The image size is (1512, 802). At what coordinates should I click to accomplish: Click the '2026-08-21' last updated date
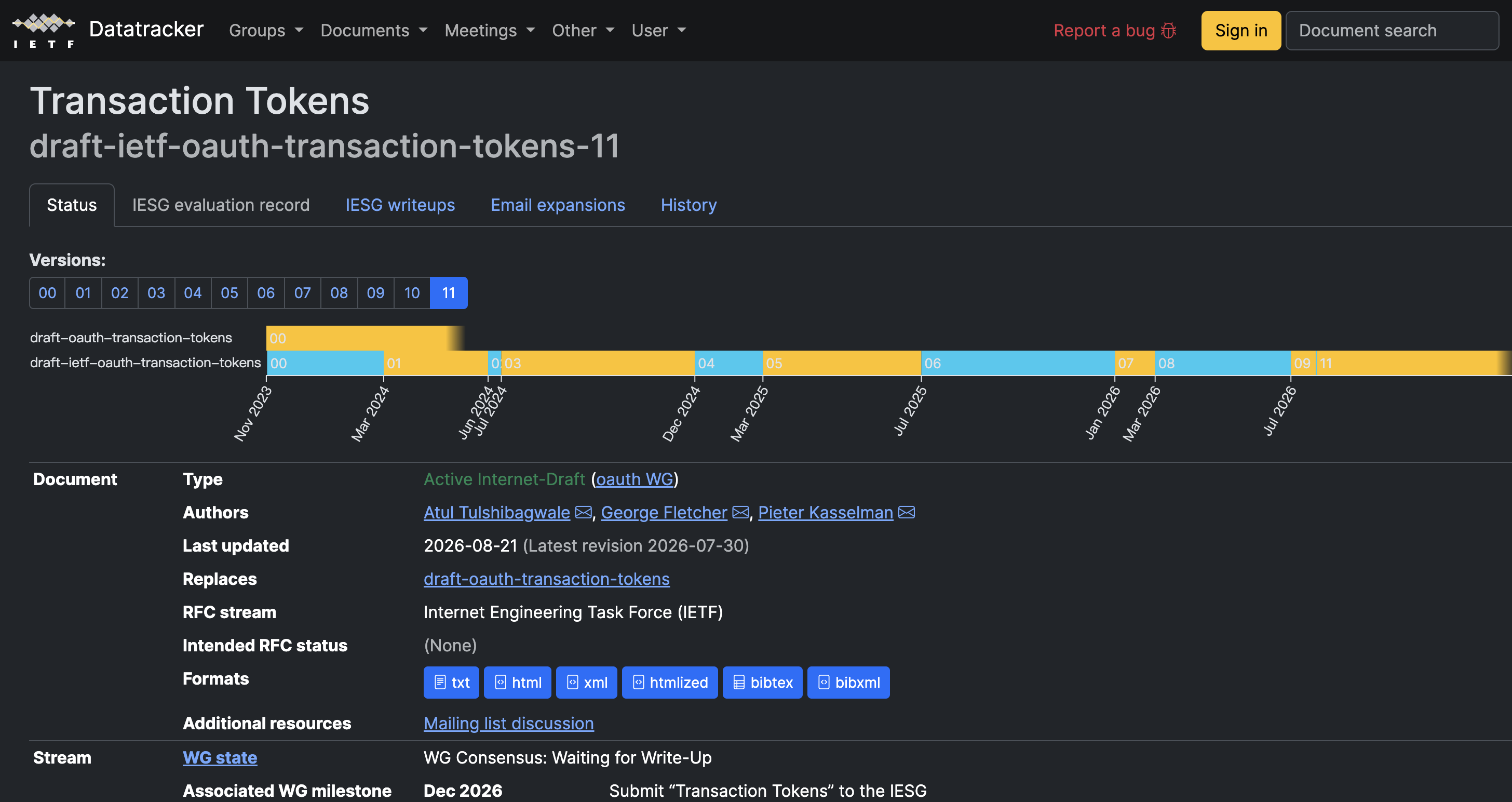[x=471, y=545]
